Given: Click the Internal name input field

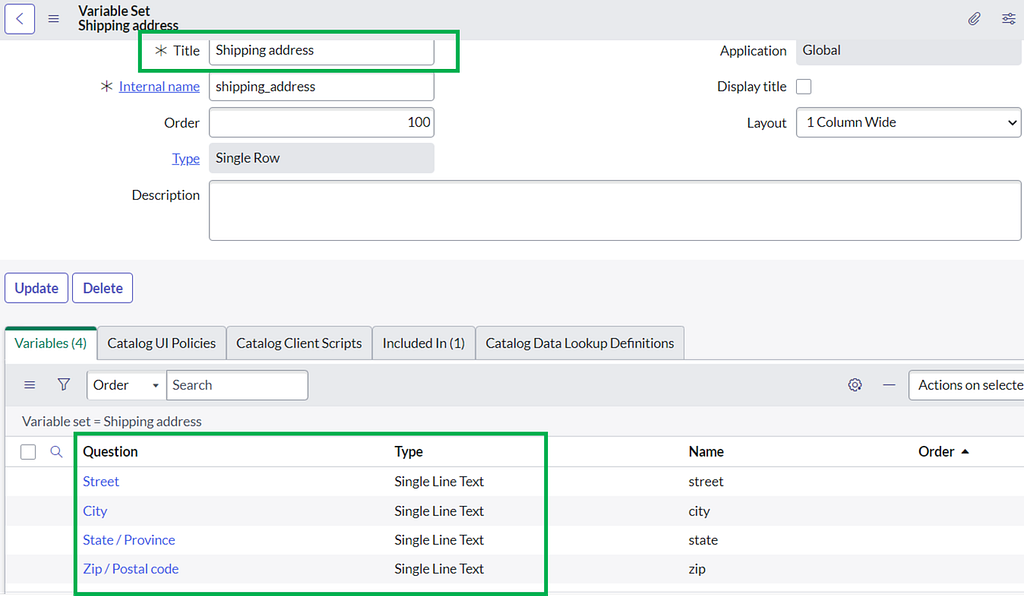Looking at the screenshot, I should (x=321, y=87).
